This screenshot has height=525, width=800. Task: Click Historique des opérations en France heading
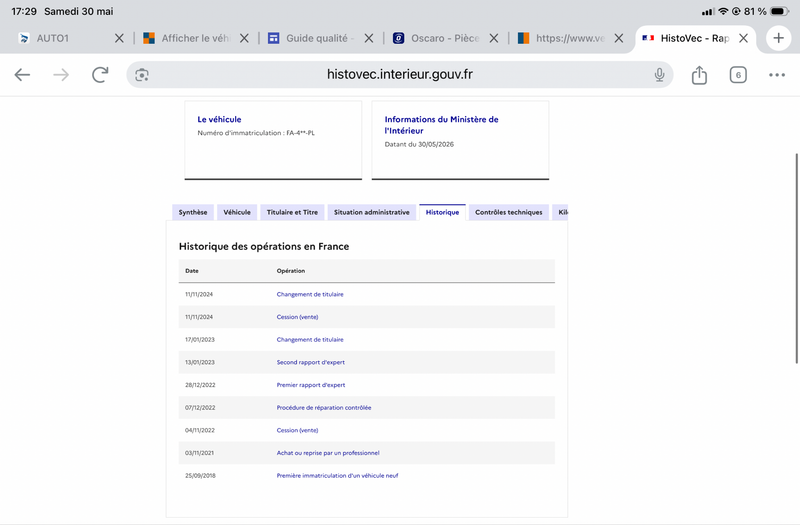(x=264, y=246)
